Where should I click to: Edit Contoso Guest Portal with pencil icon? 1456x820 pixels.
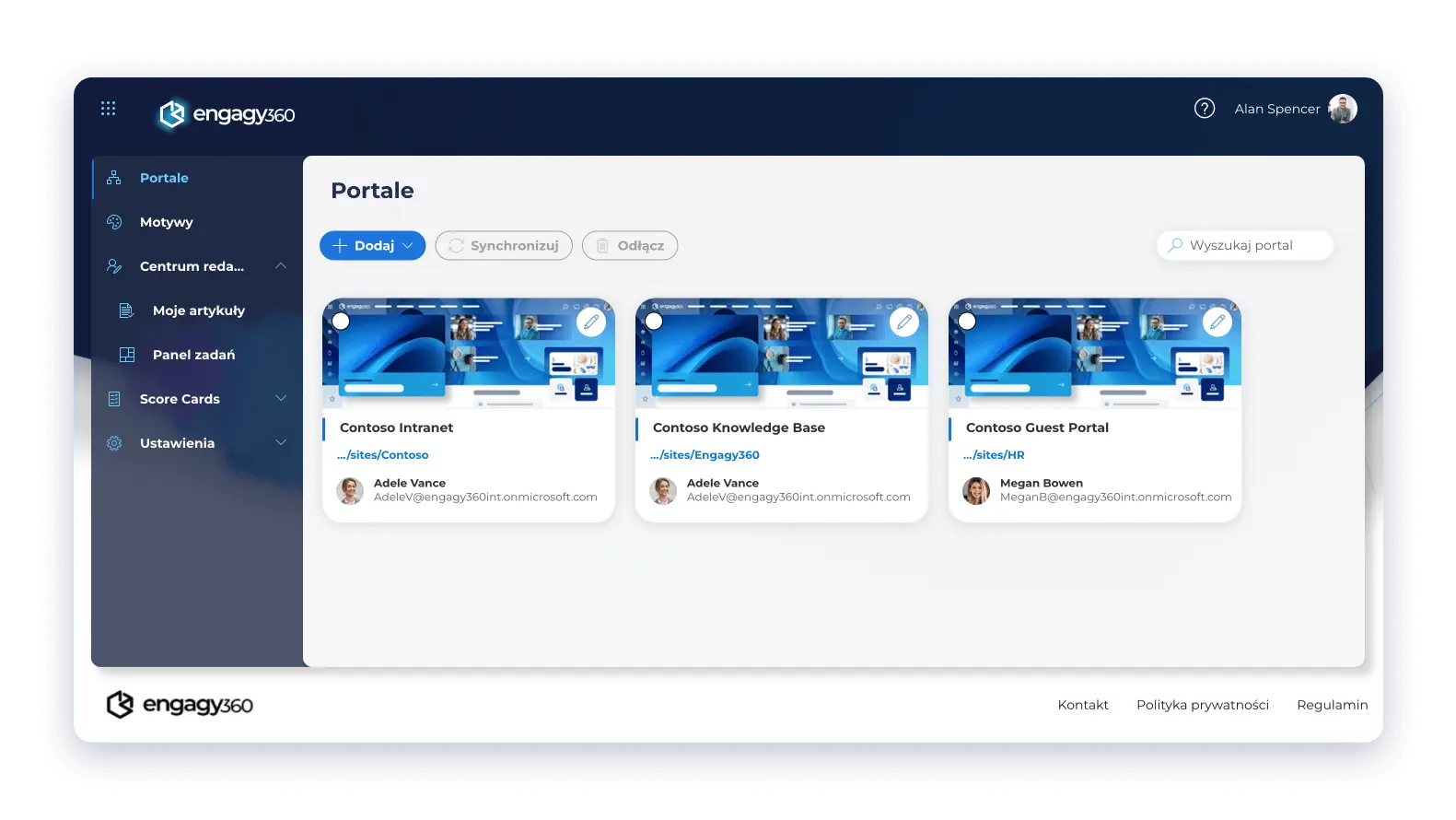pos(1217,322)
